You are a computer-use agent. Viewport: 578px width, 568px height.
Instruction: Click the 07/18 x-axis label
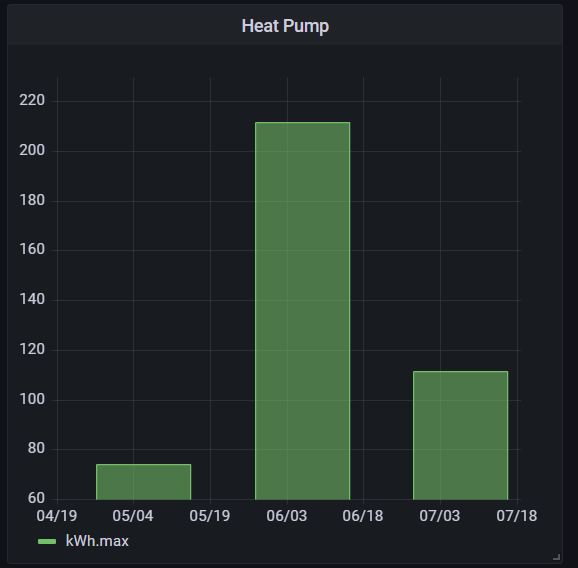tap(517, 516)
